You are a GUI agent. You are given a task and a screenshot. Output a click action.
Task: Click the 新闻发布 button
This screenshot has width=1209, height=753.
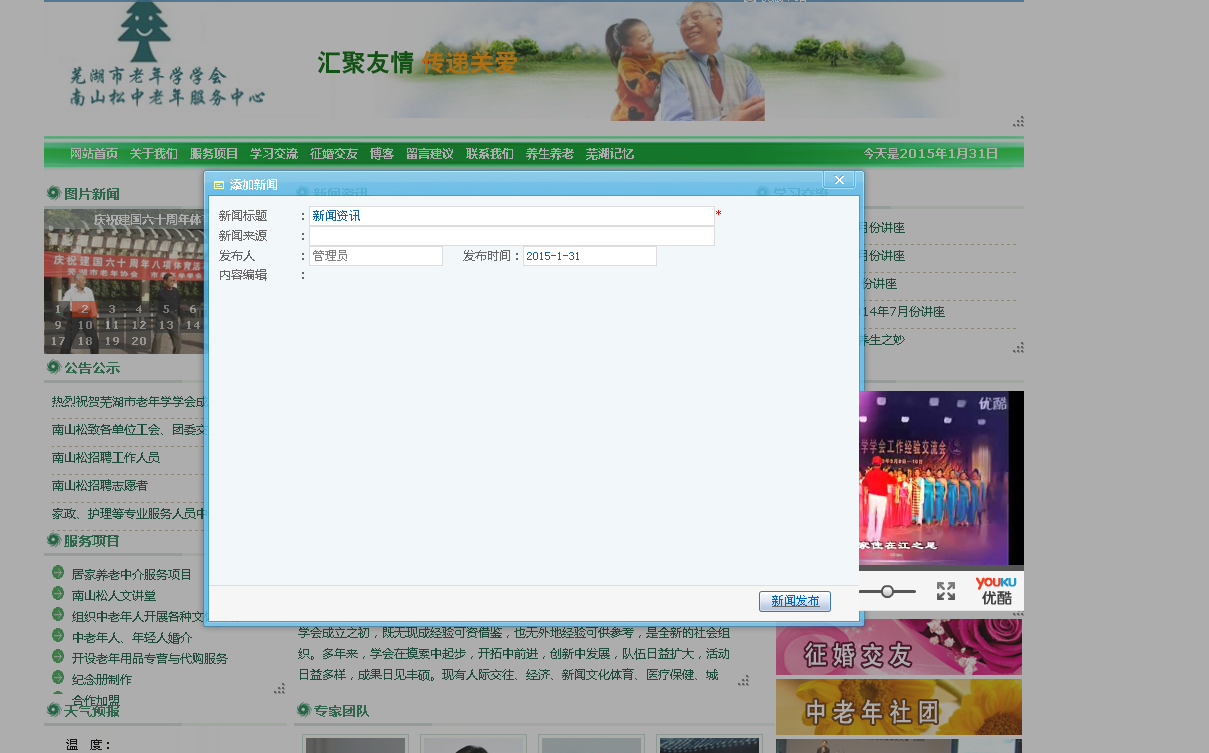click(795, 601)
